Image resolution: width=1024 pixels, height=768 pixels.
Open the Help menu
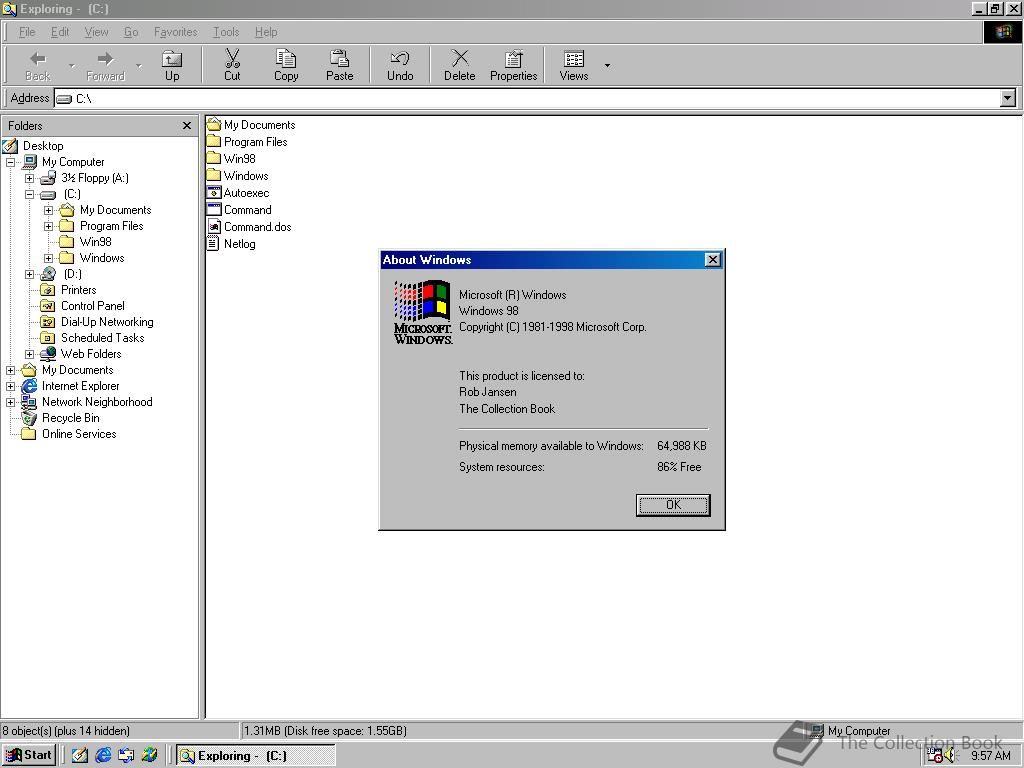(266, 32)
